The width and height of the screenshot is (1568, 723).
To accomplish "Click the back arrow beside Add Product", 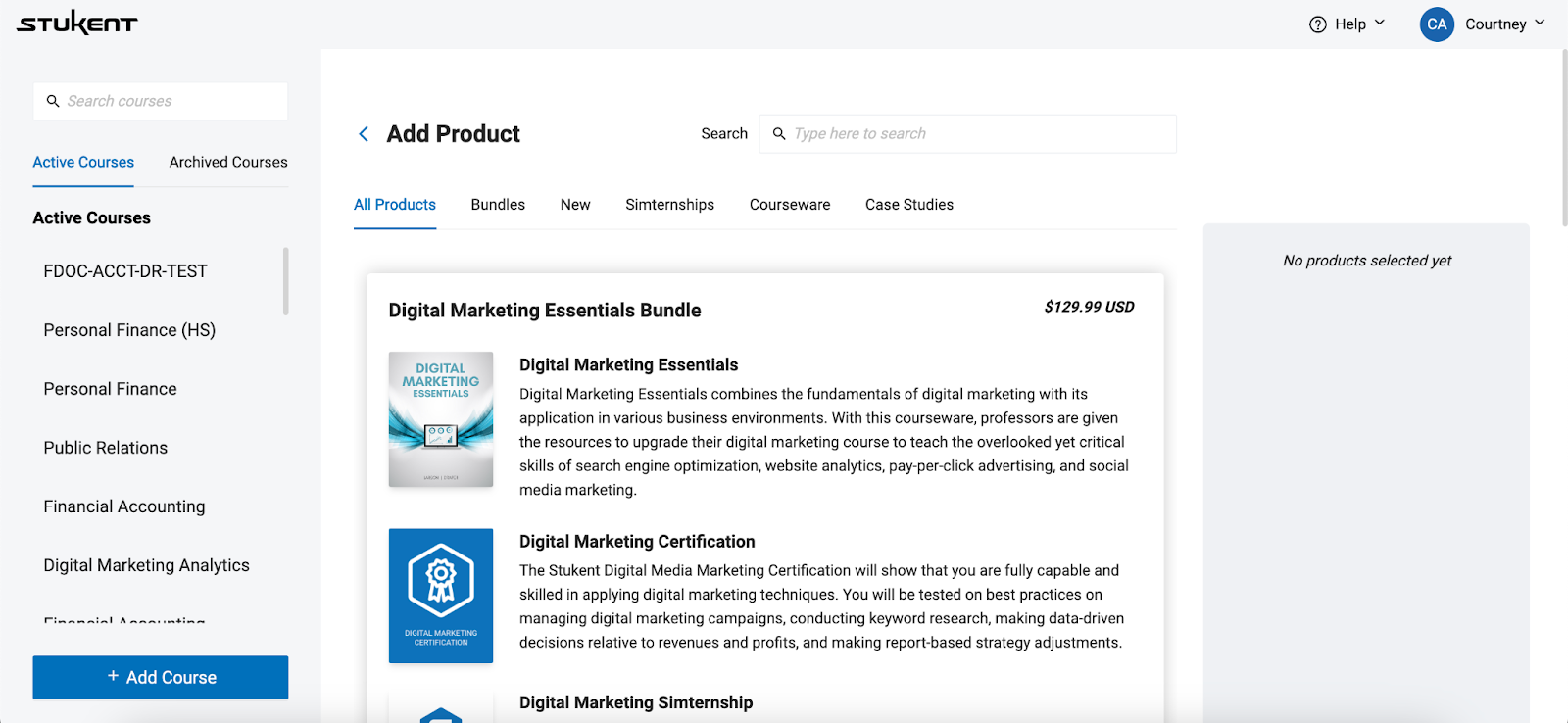I will 364,134.
